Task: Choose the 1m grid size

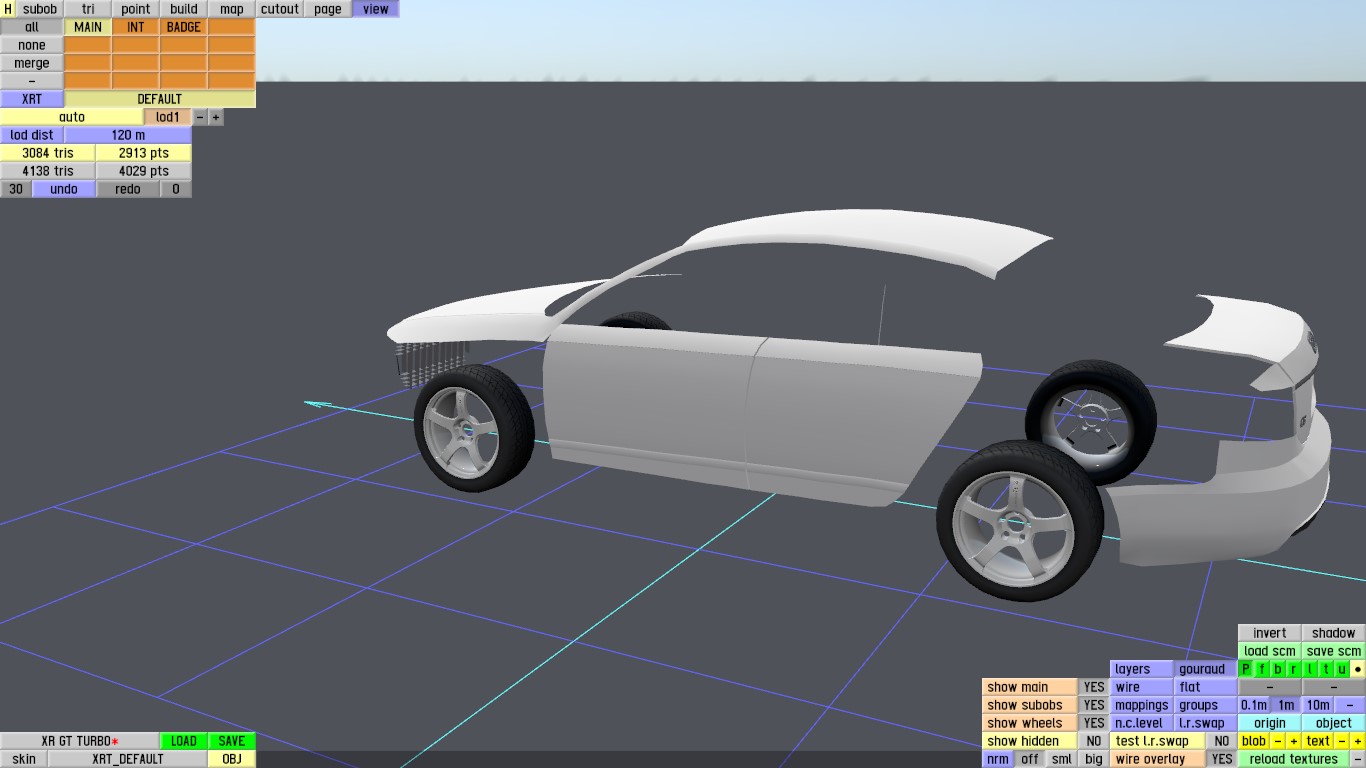Action: click(1286, 705)
